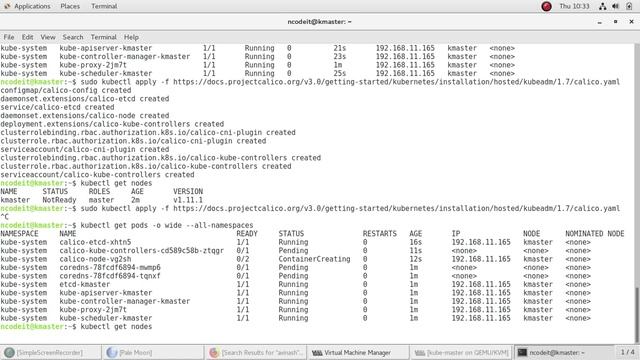Click the terminal title ncodeit@kmaster: ~
Image resolution: width=640 pixels, height=360 pixels.
click(320, 22)
